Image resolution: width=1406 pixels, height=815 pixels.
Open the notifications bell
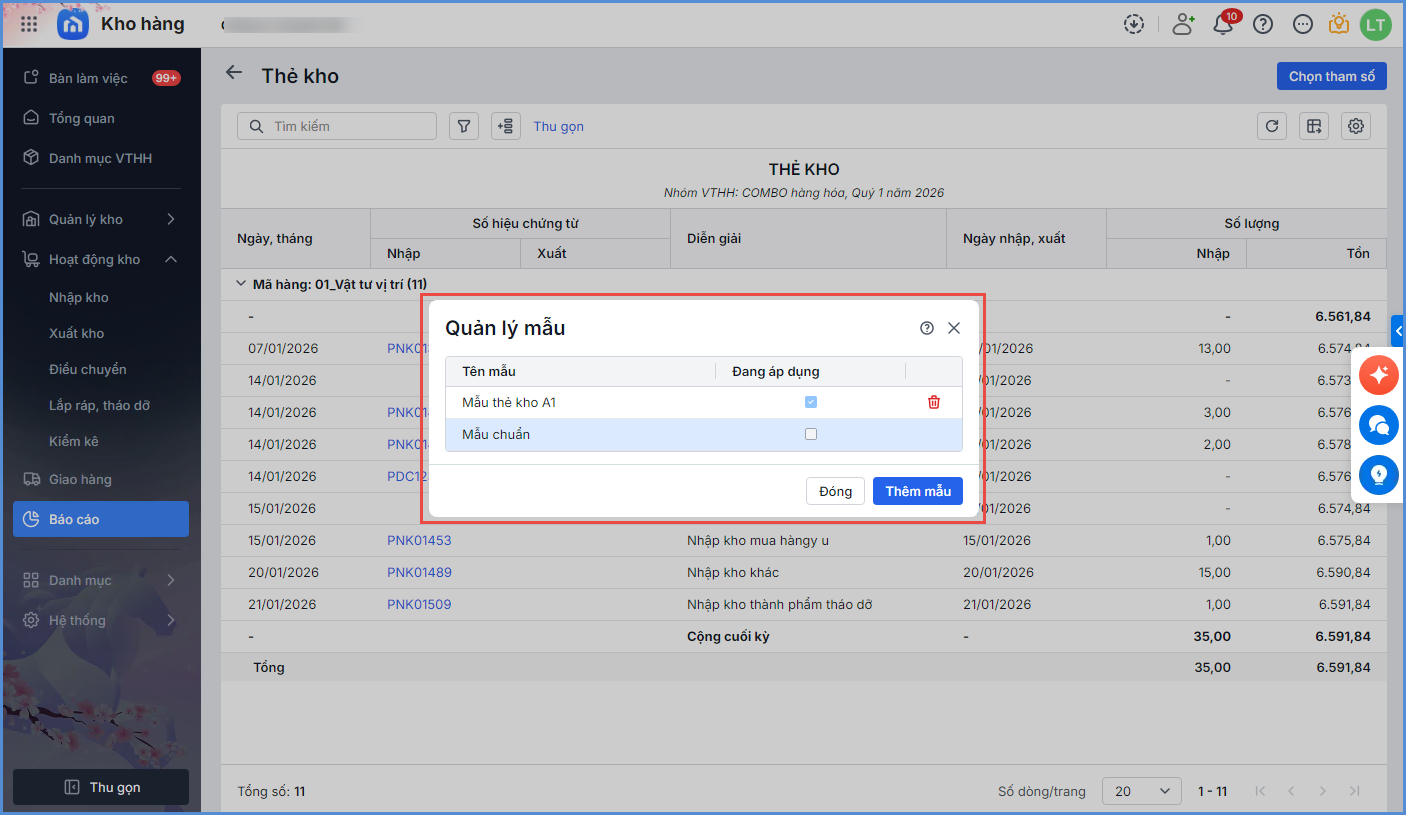click(x=1223, y=25)
